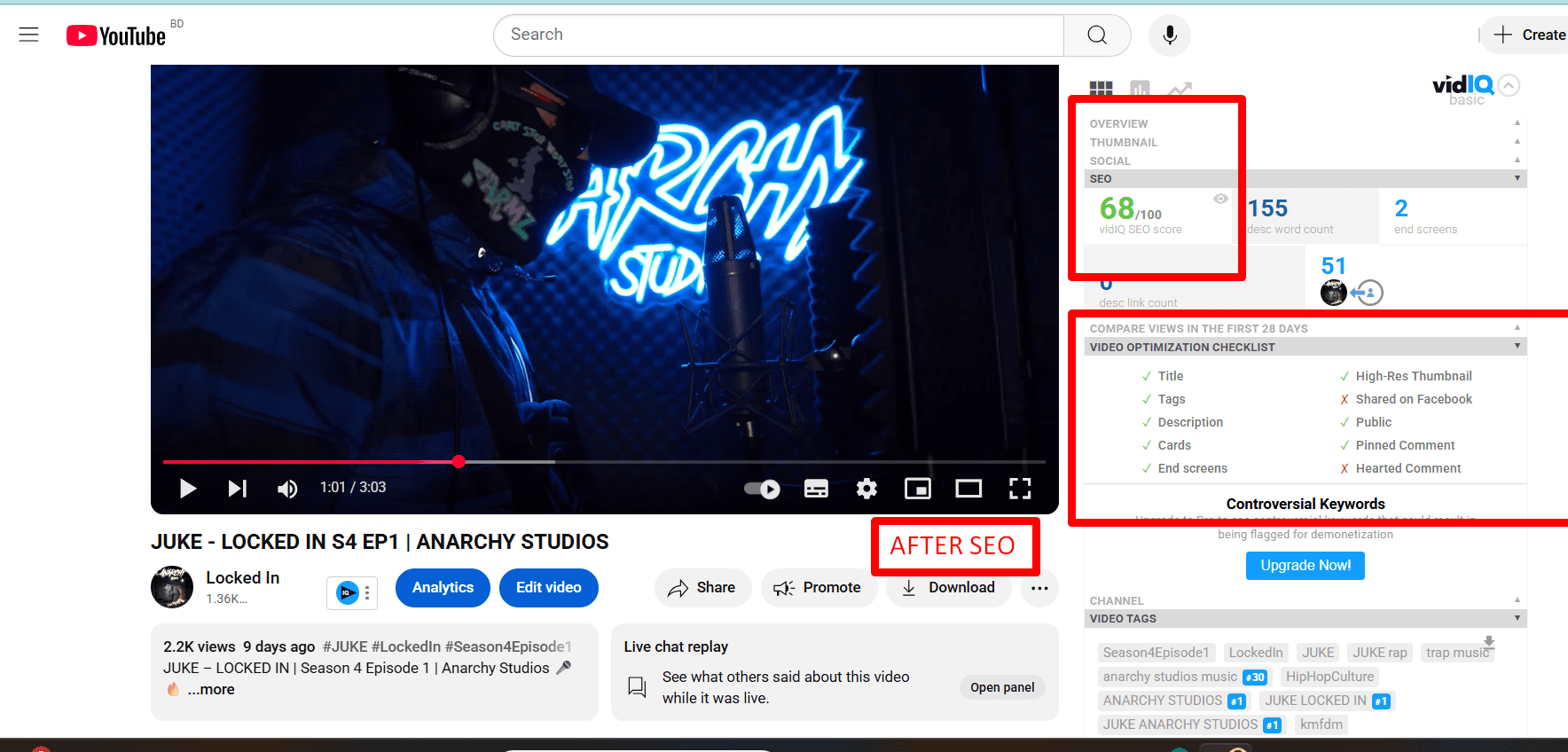This screenshot has width=1568, height=752.
Task: Expand description with ...more
Action: point(211,689)
